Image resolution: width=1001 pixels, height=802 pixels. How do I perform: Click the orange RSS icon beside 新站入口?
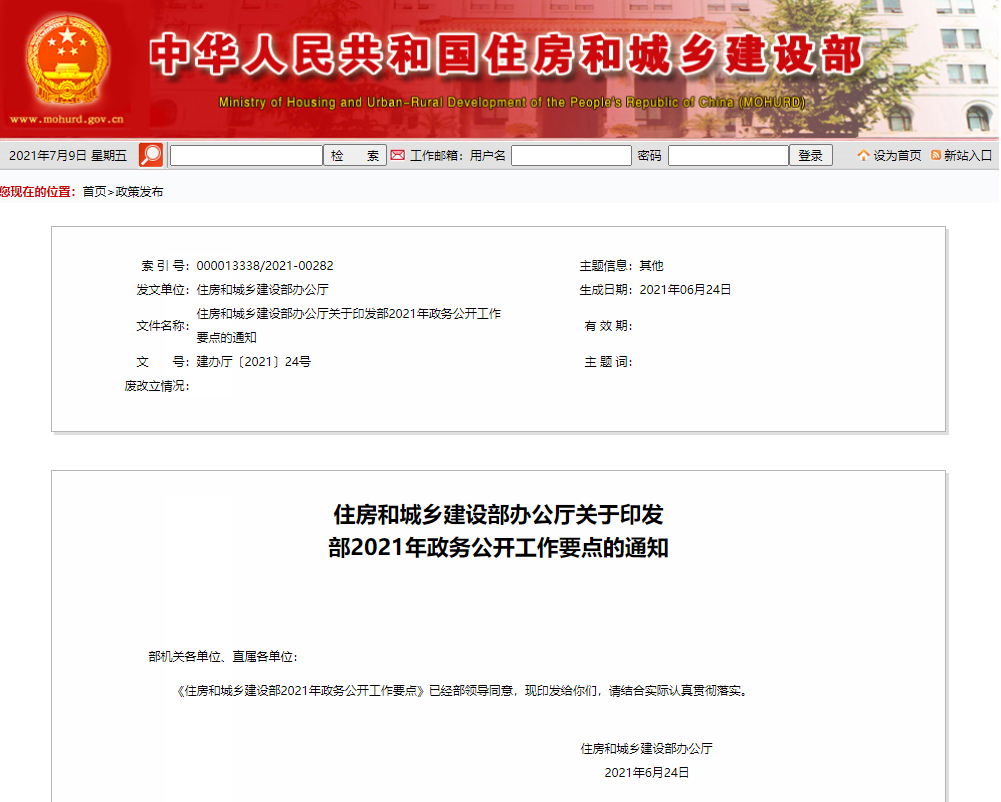pos(936,155)
